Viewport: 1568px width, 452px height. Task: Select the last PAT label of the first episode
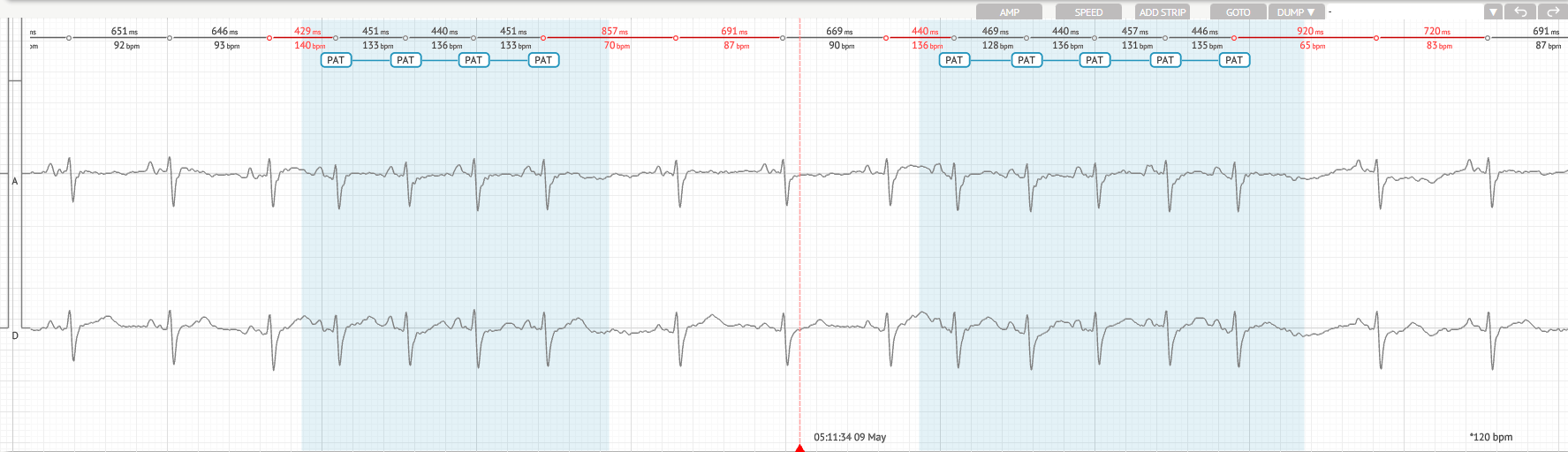coord(543,60)
